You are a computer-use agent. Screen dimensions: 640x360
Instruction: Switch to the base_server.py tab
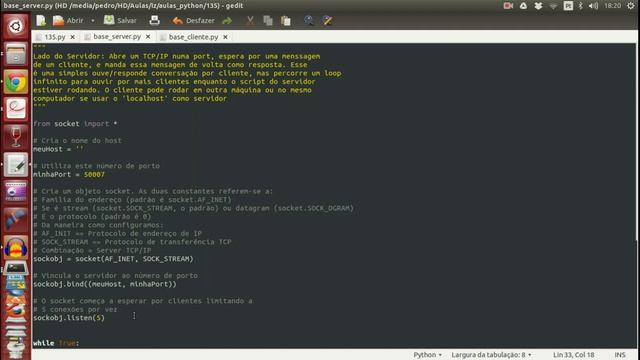[117, 36]
